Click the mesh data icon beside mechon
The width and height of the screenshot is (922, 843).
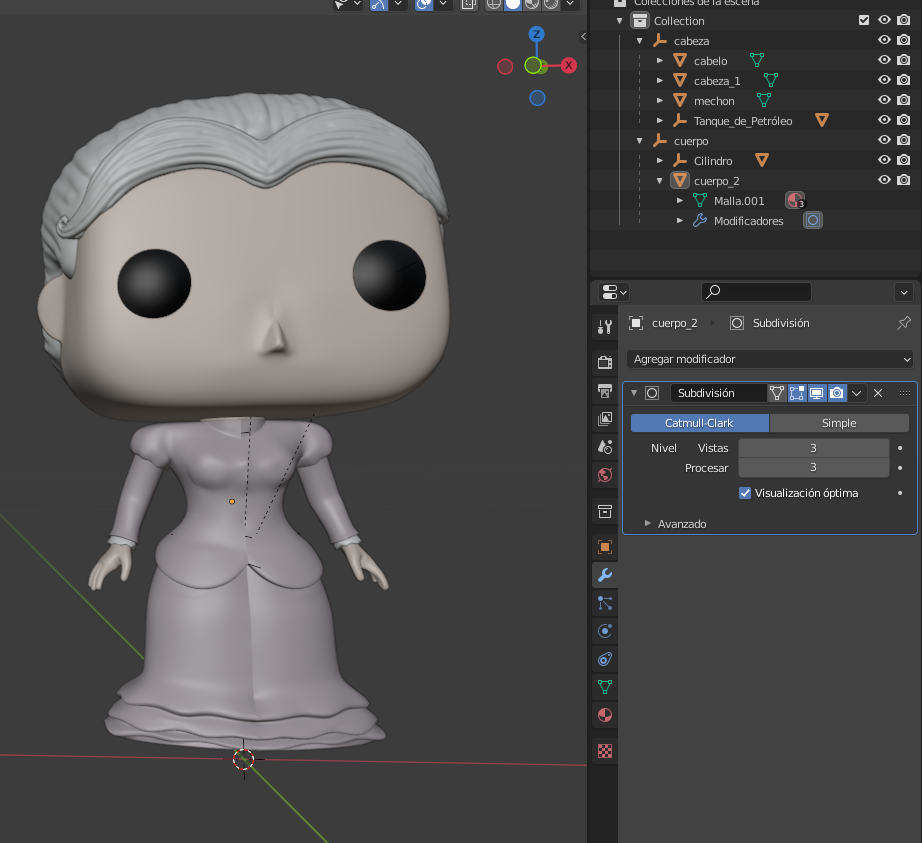pyautogui.click(x=763, y=100)
